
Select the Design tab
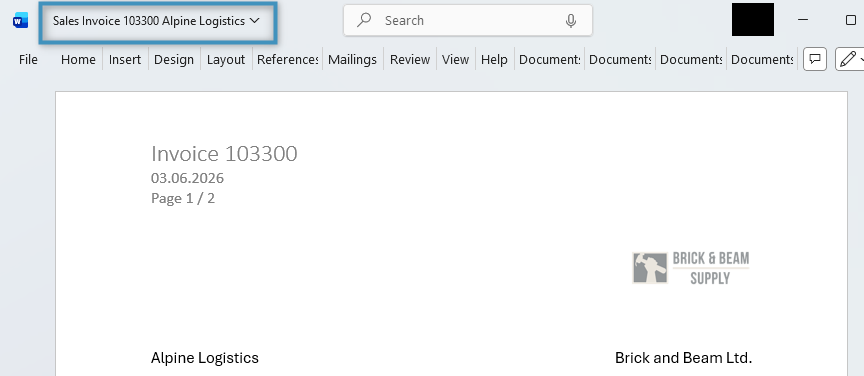point(174,60)
